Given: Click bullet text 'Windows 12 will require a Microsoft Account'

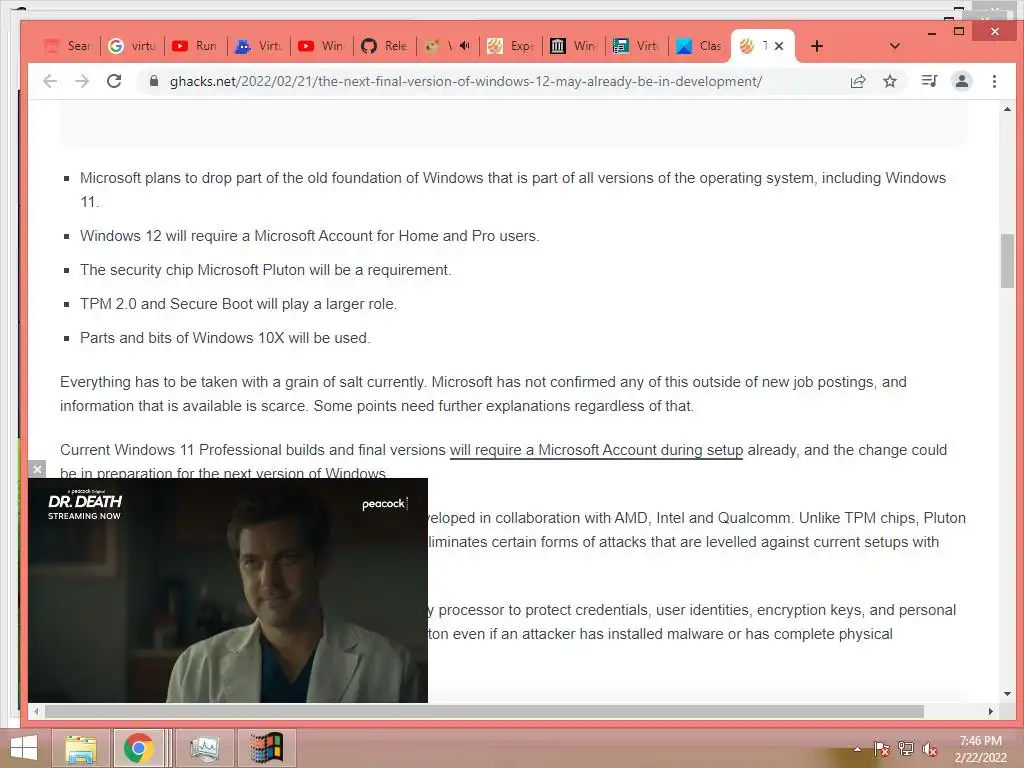Looking at the screenshot, I should pyautogui.click(x=310, y=236).
